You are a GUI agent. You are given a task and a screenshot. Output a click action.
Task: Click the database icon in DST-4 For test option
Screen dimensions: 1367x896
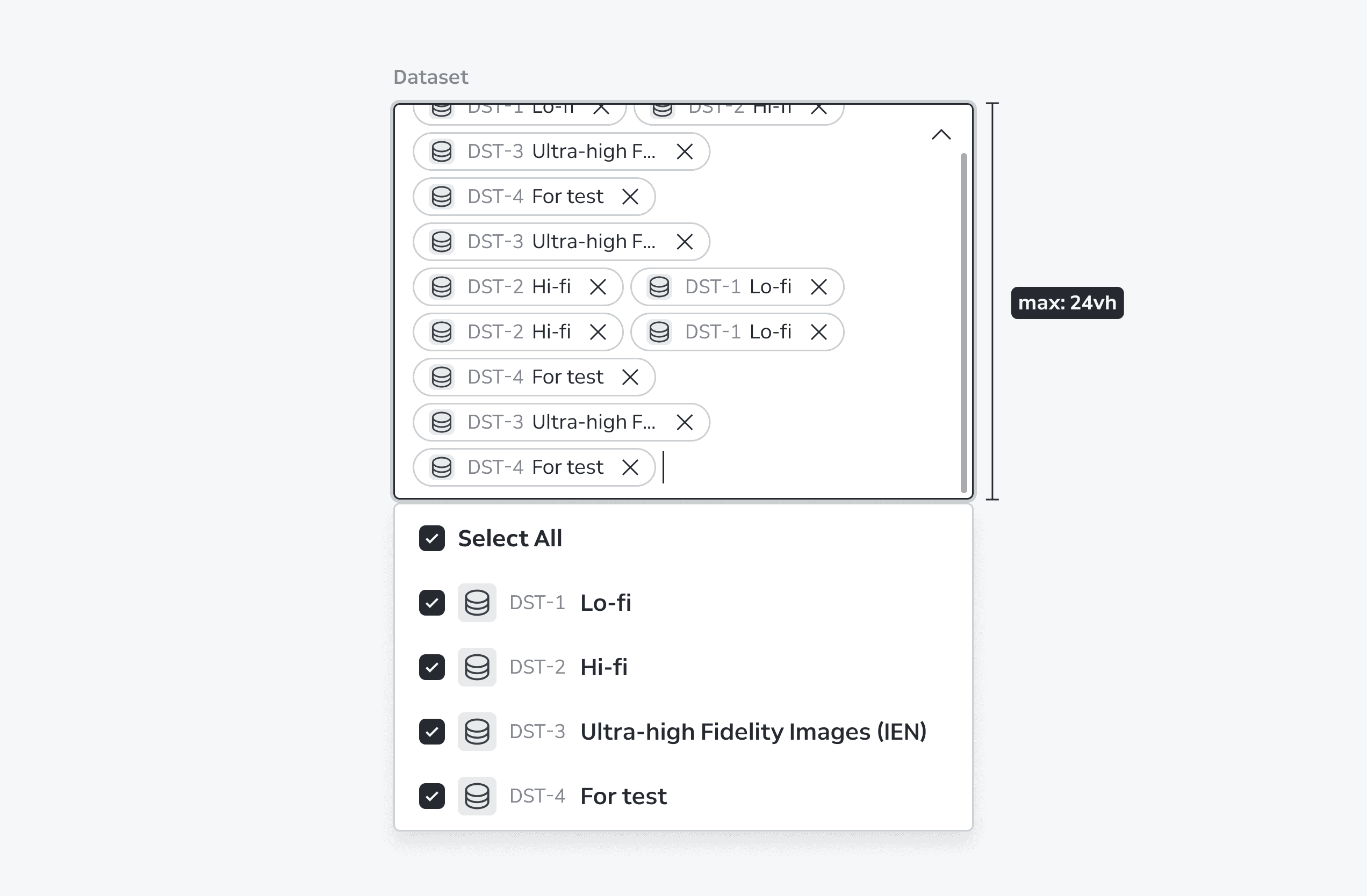tap(477, 796)
